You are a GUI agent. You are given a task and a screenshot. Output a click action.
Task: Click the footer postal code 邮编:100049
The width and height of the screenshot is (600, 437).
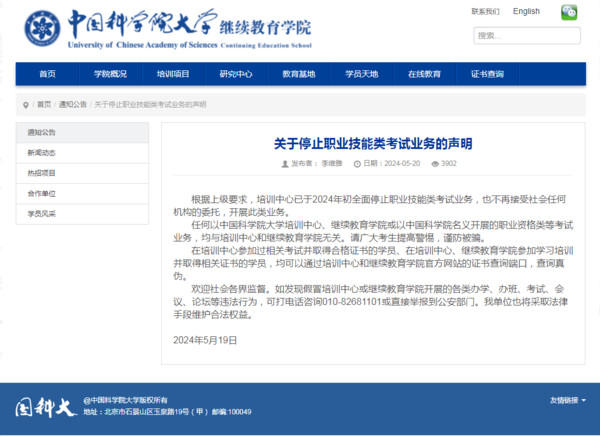tap(232, 412)
